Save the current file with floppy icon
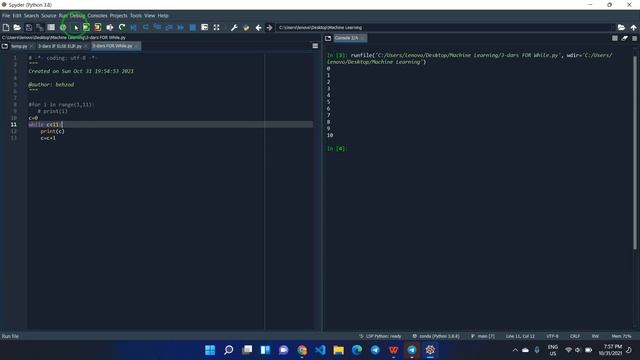 pyautogui.click(x=29, y=27)
